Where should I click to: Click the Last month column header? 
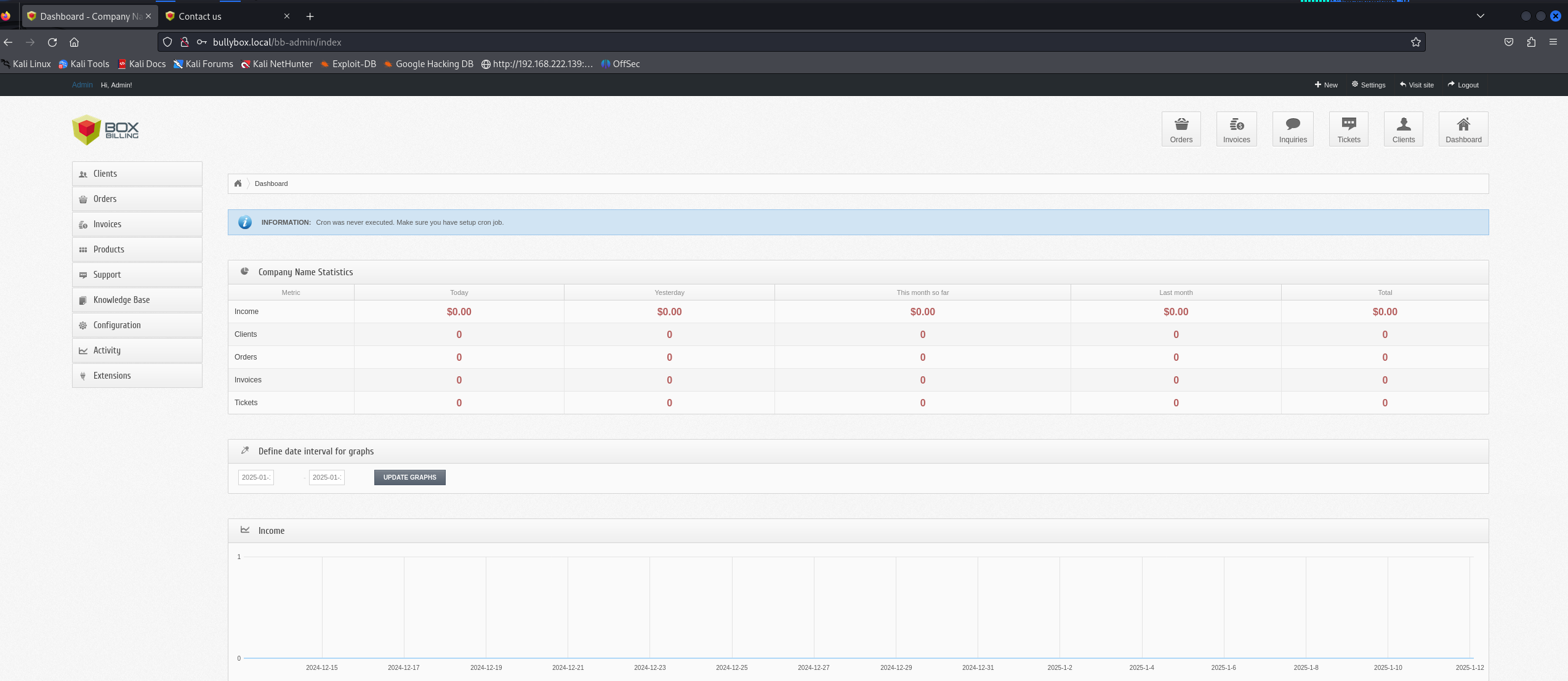point(1176,292)
